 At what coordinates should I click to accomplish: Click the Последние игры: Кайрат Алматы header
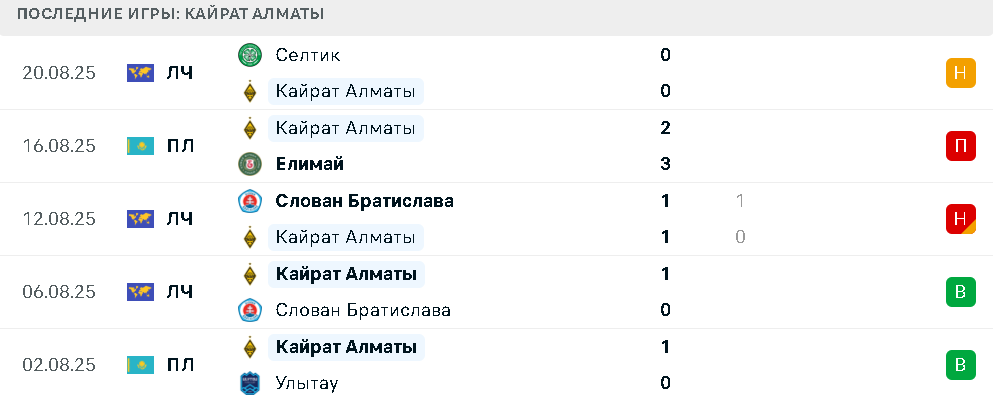pos(170,14)
